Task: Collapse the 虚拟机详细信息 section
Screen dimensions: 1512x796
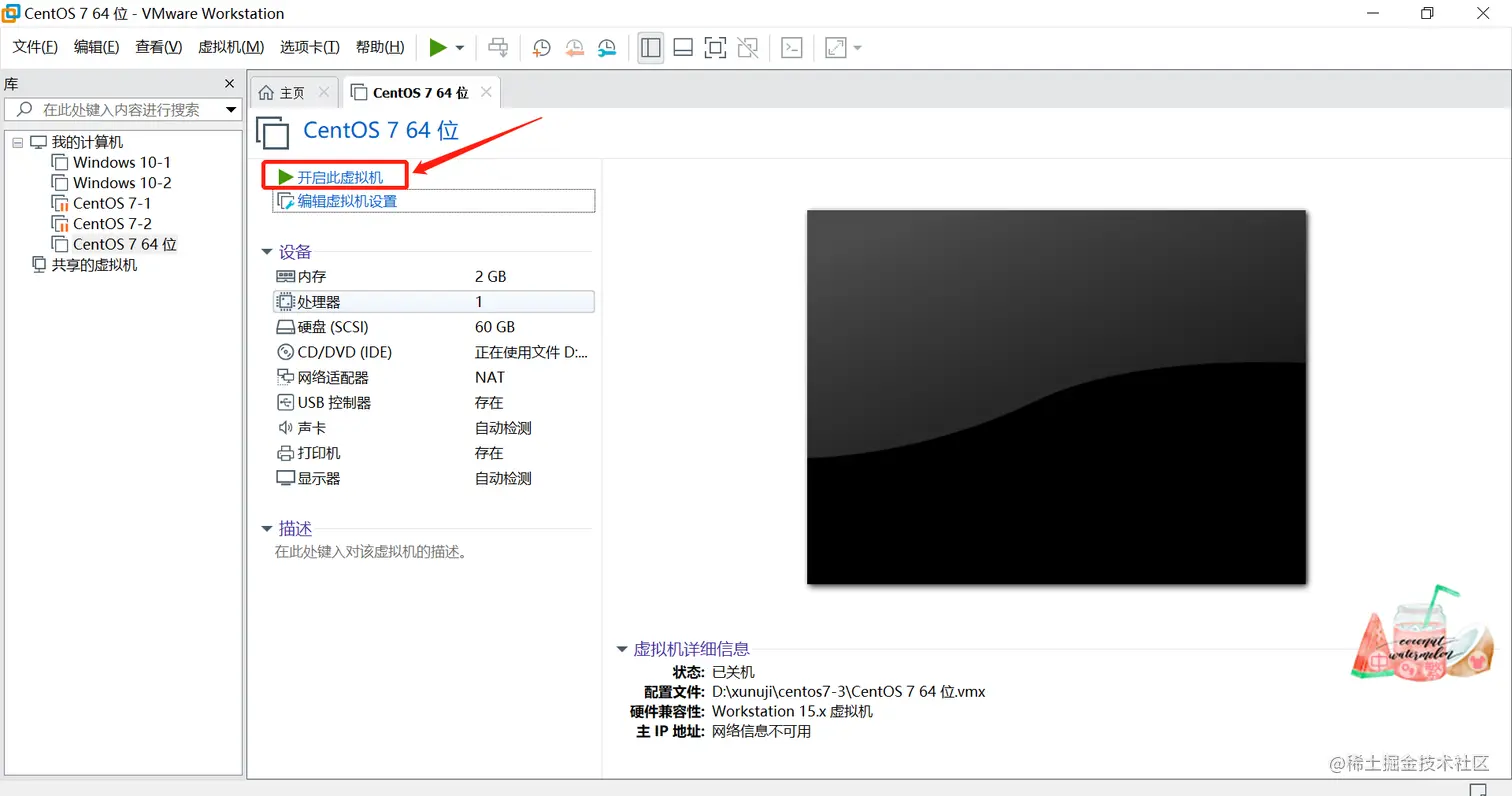Action: 622,649
